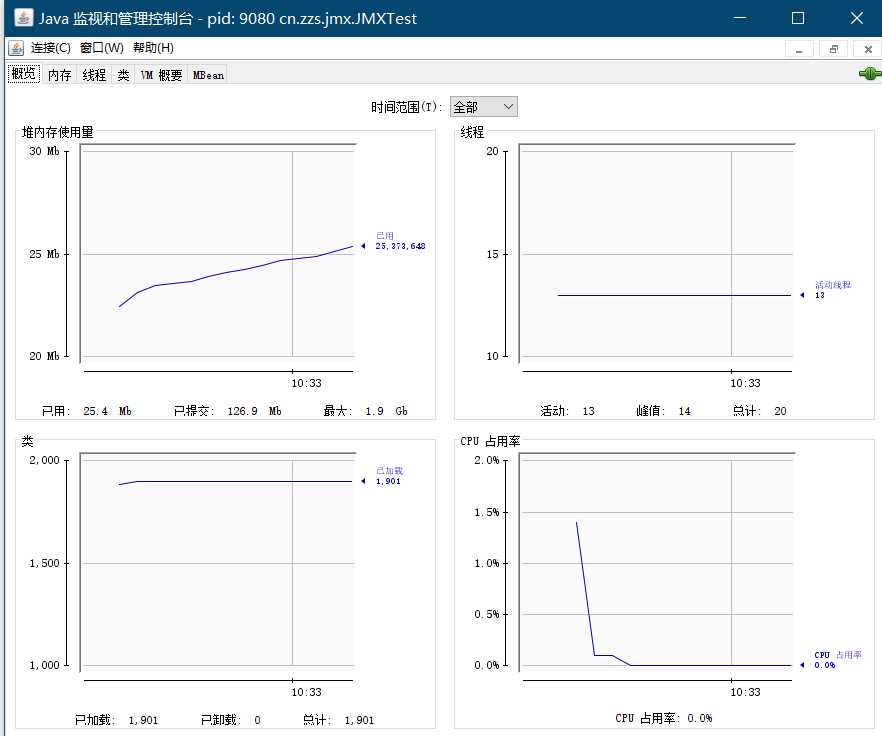Click the bottom CPU 占用率: 0.0% readout
This screenshot has height=736, width=882.
[x=664, y=718]
